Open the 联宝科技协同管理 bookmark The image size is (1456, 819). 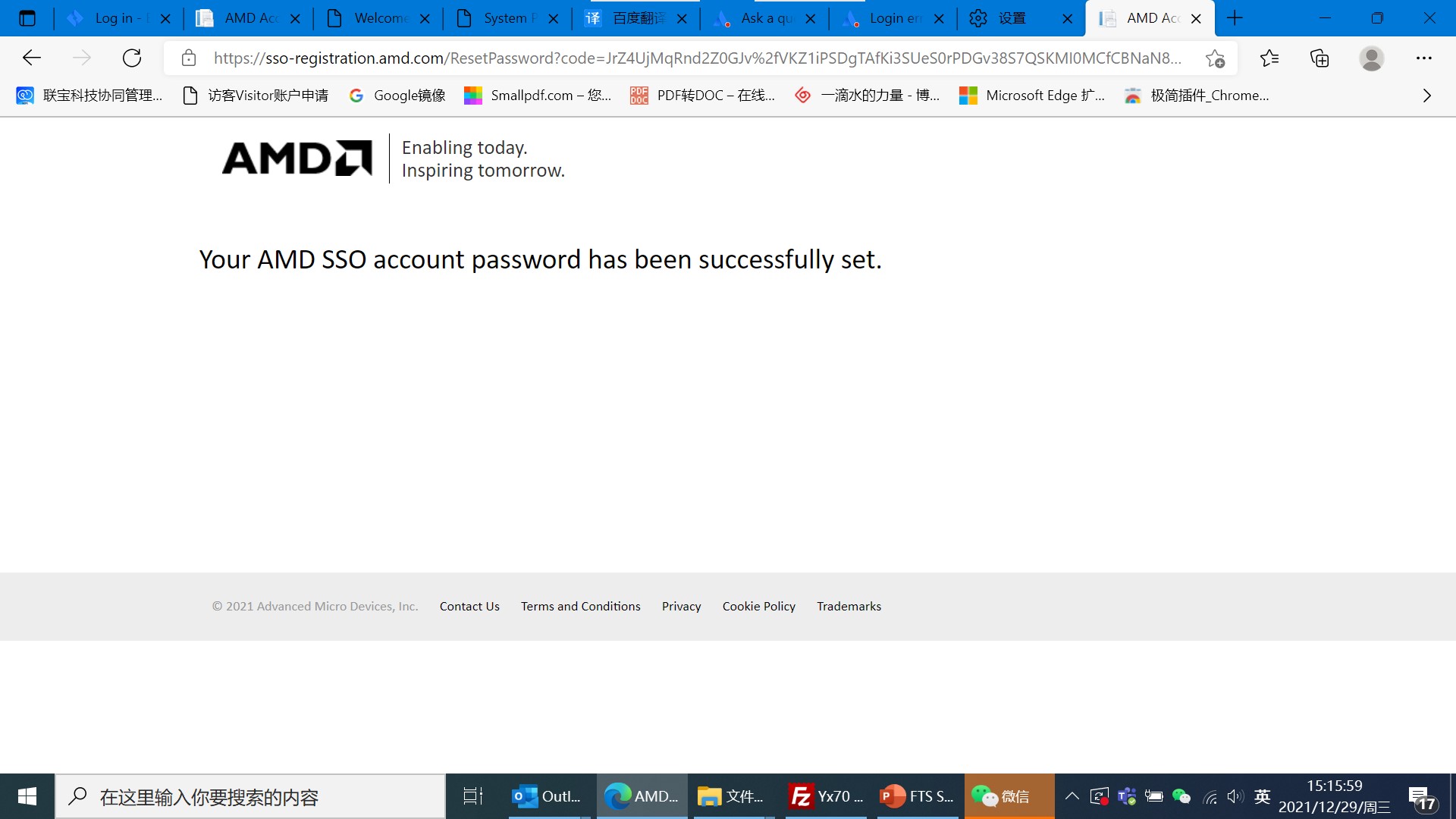tap(89, 96)
